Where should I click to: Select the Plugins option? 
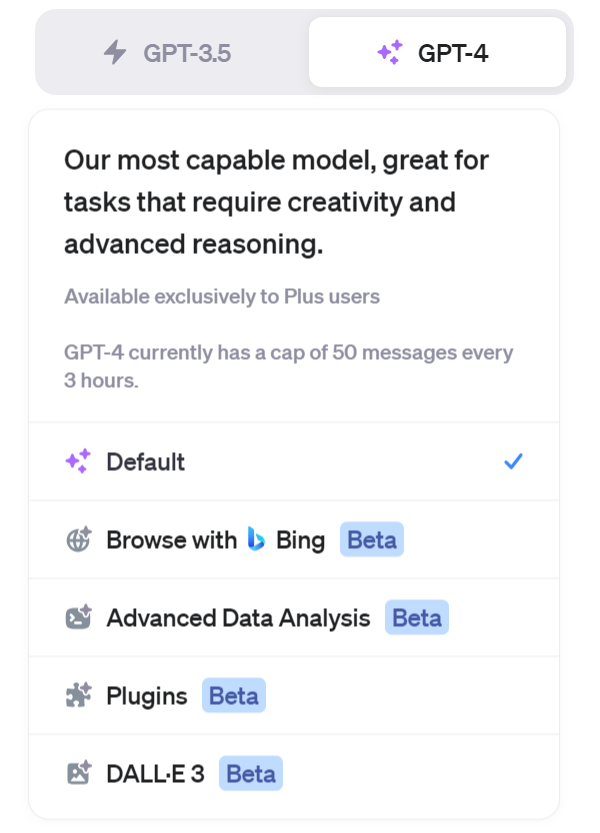coord(294,695)
